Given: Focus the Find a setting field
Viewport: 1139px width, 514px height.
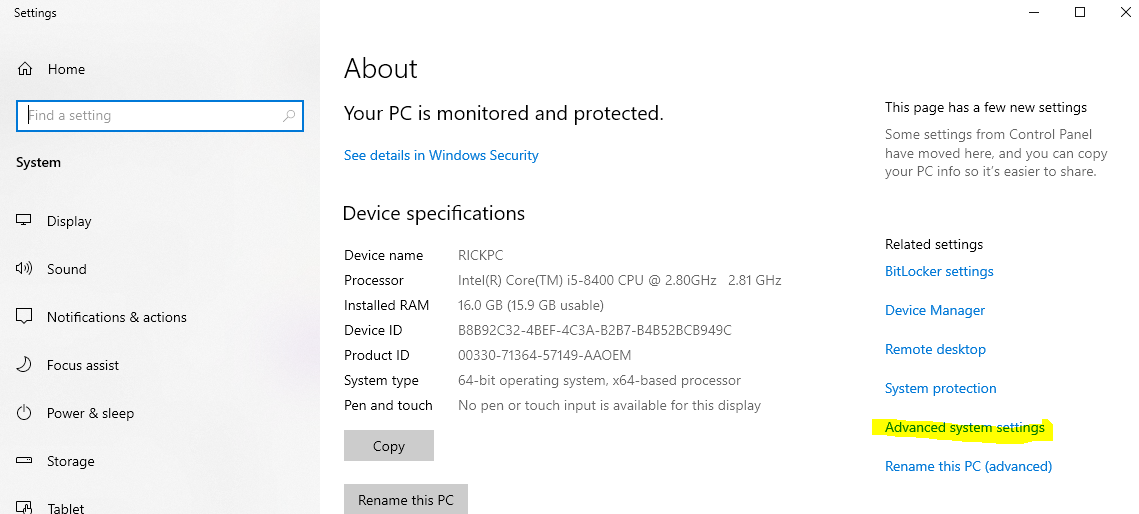Looking at the screenshot, I should coord(160,115).
